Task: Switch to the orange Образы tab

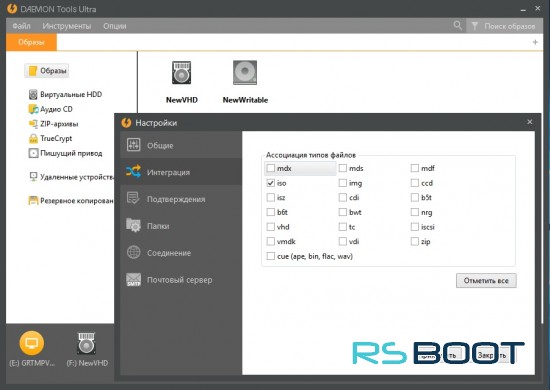Action: click(31, 42)
